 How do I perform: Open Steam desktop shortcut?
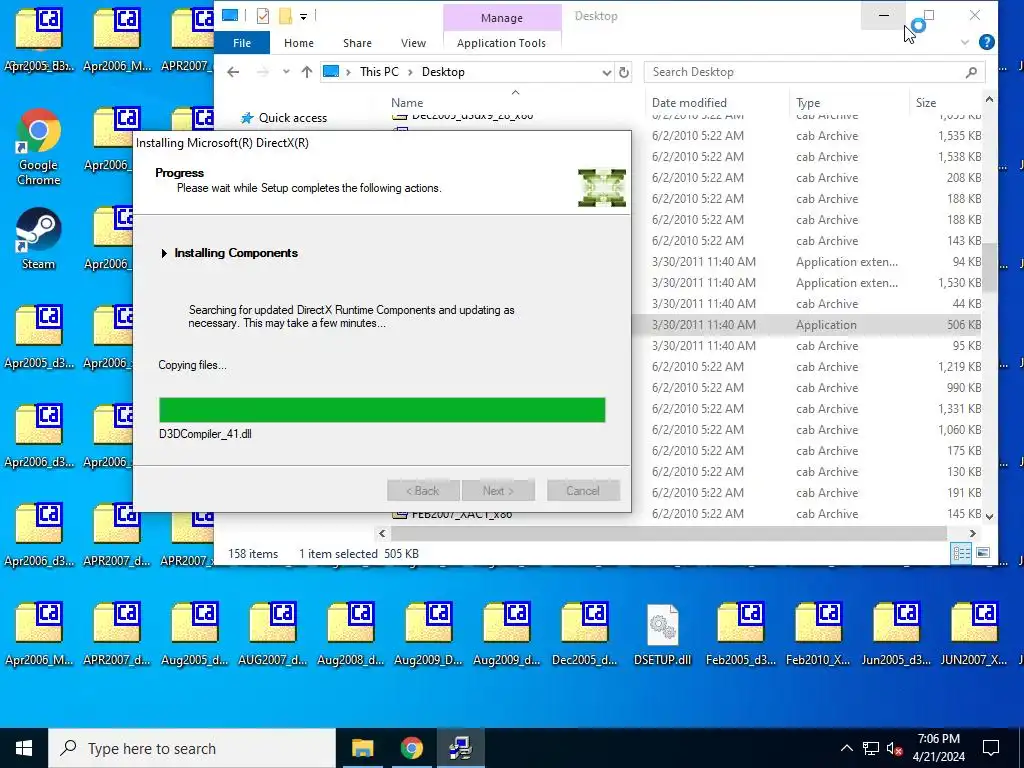pos(39,238)
